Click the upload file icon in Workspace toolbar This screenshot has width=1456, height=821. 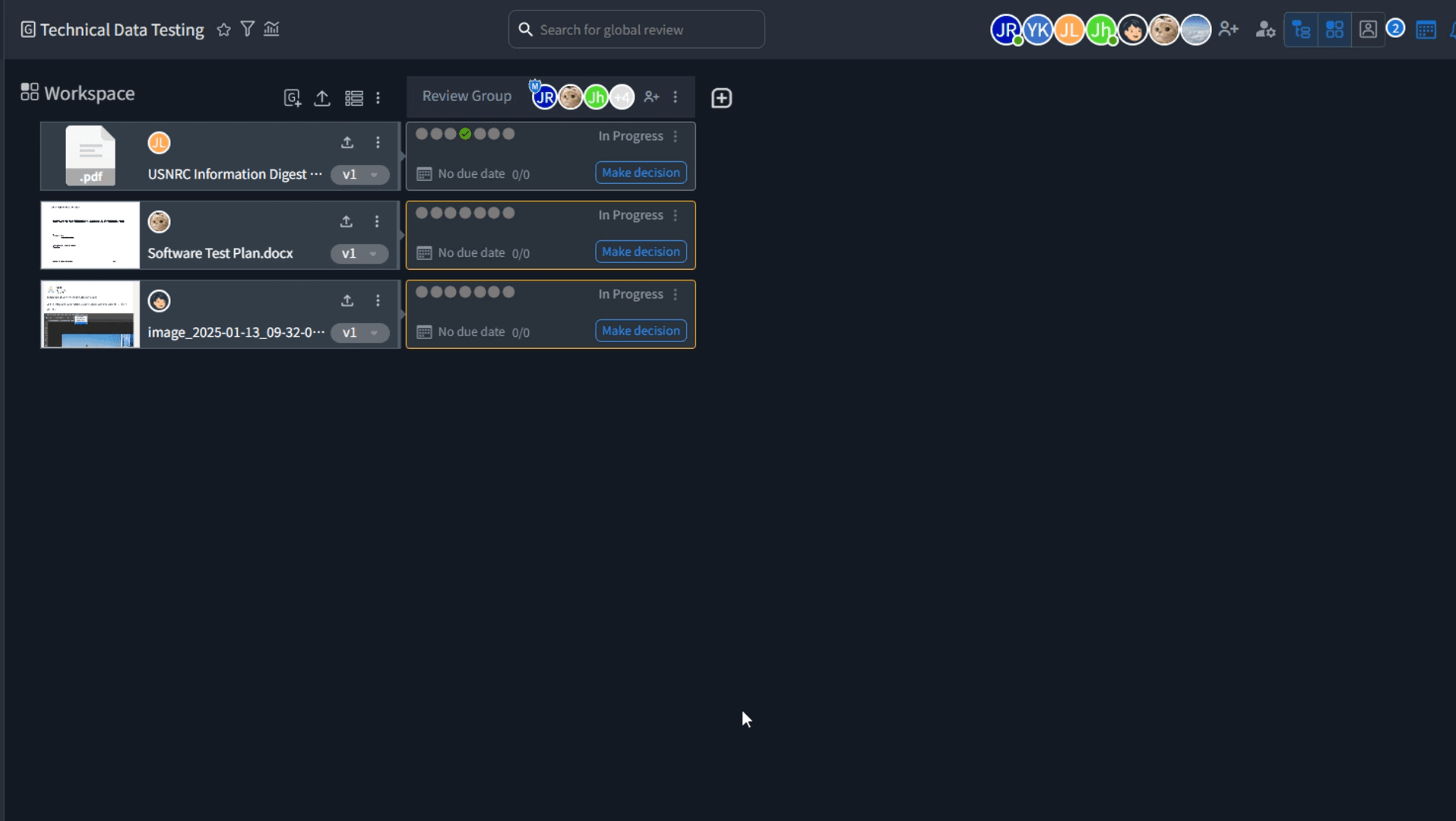tap(321, 98)
